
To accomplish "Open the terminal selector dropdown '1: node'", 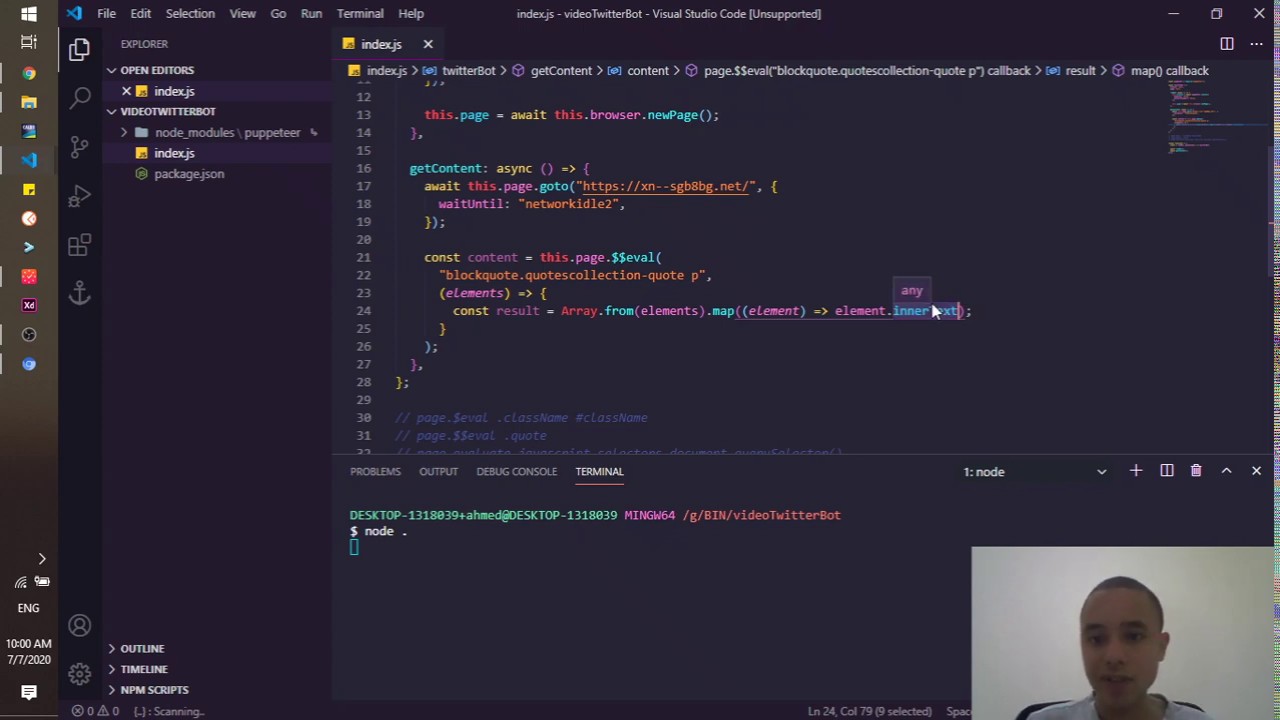I will pyautogui.click(x=1035, y=472).
